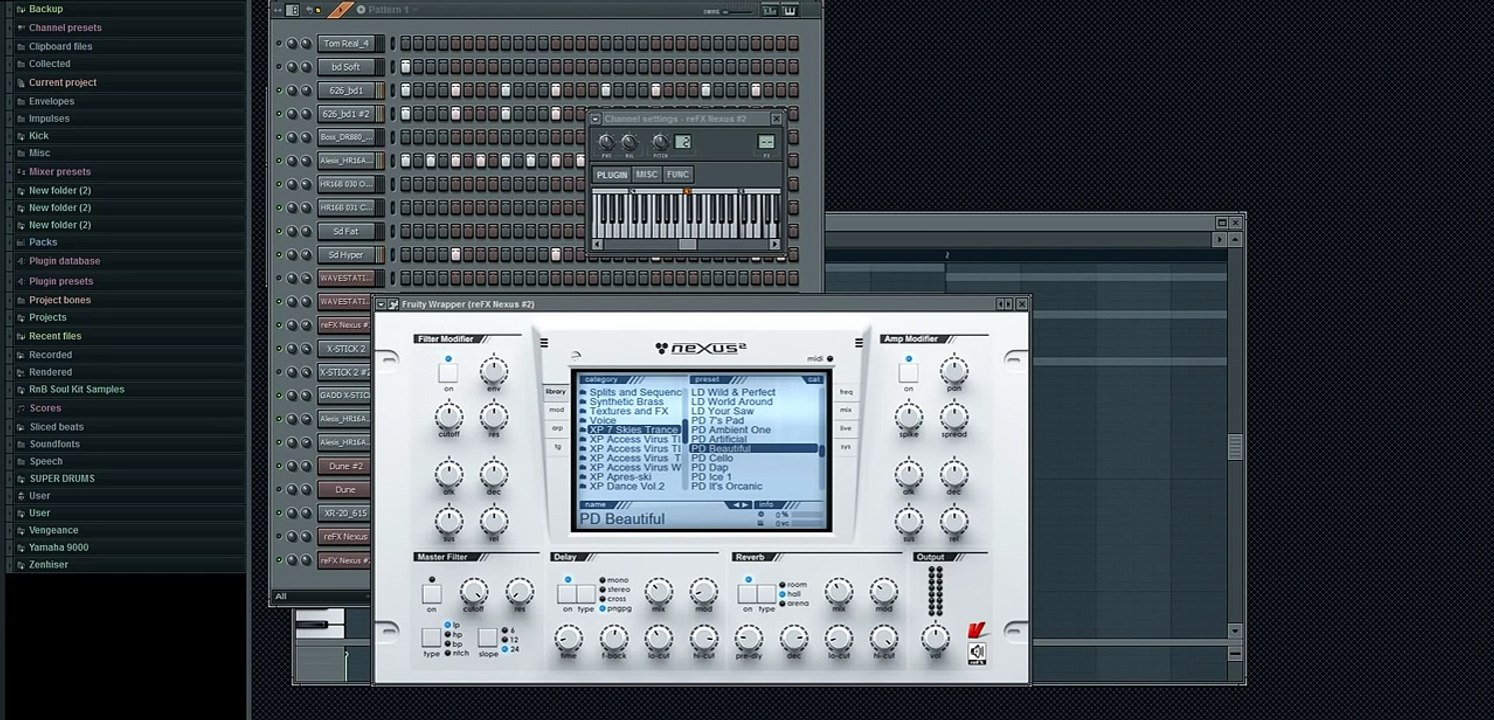
Task: Toggle the Reverb on button
Action: click(747, 594)
